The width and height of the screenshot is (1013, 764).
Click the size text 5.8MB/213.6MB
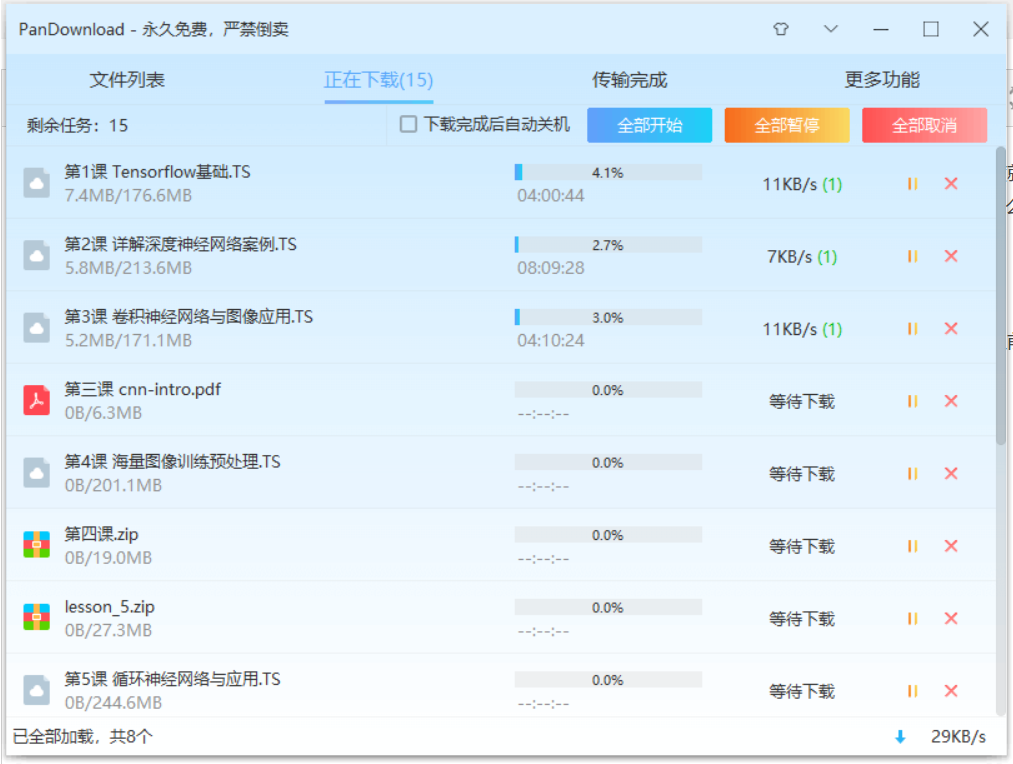pos(128,268)
